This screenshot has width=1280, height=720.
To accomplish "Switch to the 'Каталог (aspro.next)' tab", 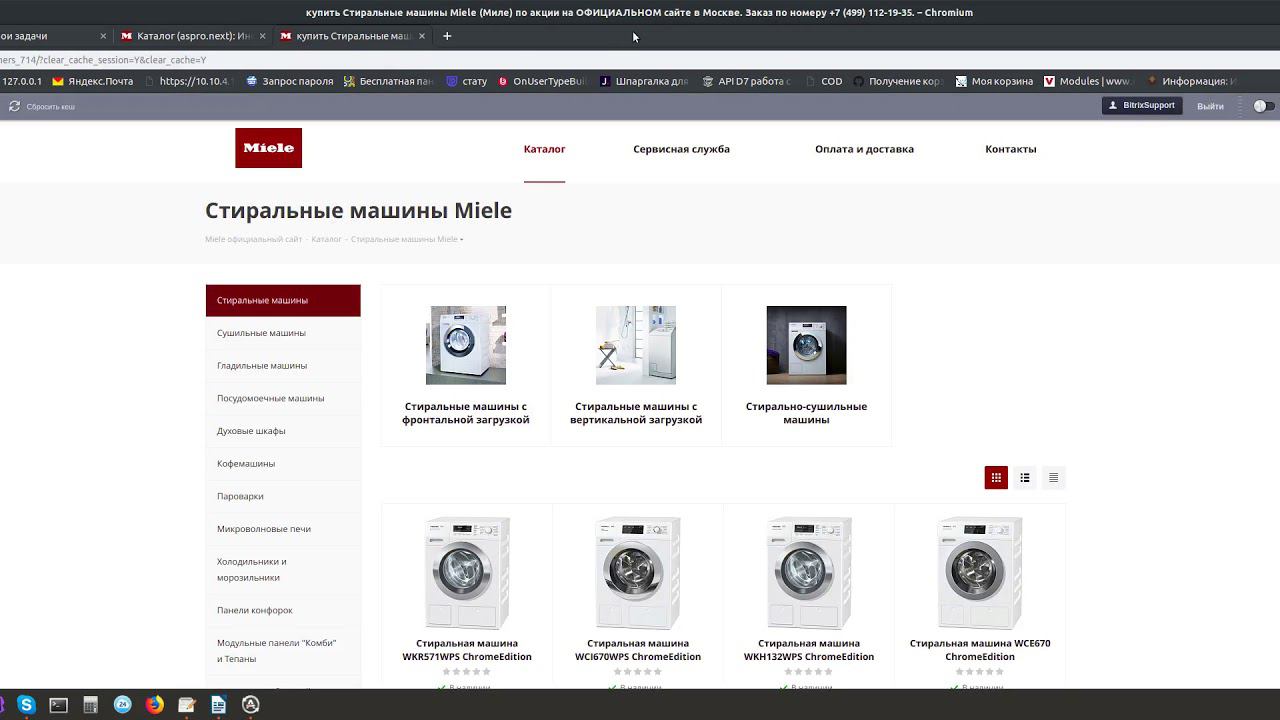I will 192,36.
